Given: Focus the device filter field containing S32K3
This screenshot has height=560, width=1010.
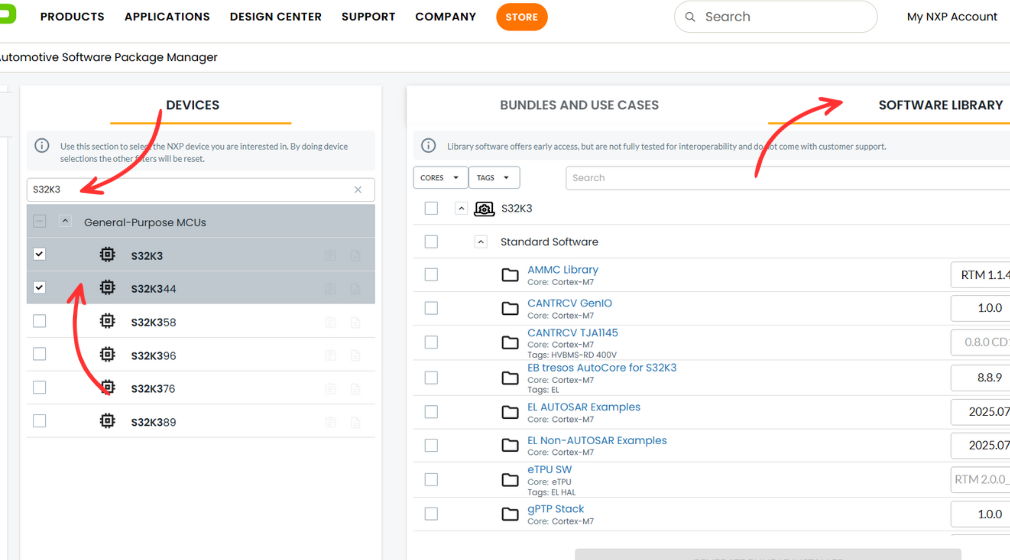Looking at the screenshot, I should coord(200,189).
